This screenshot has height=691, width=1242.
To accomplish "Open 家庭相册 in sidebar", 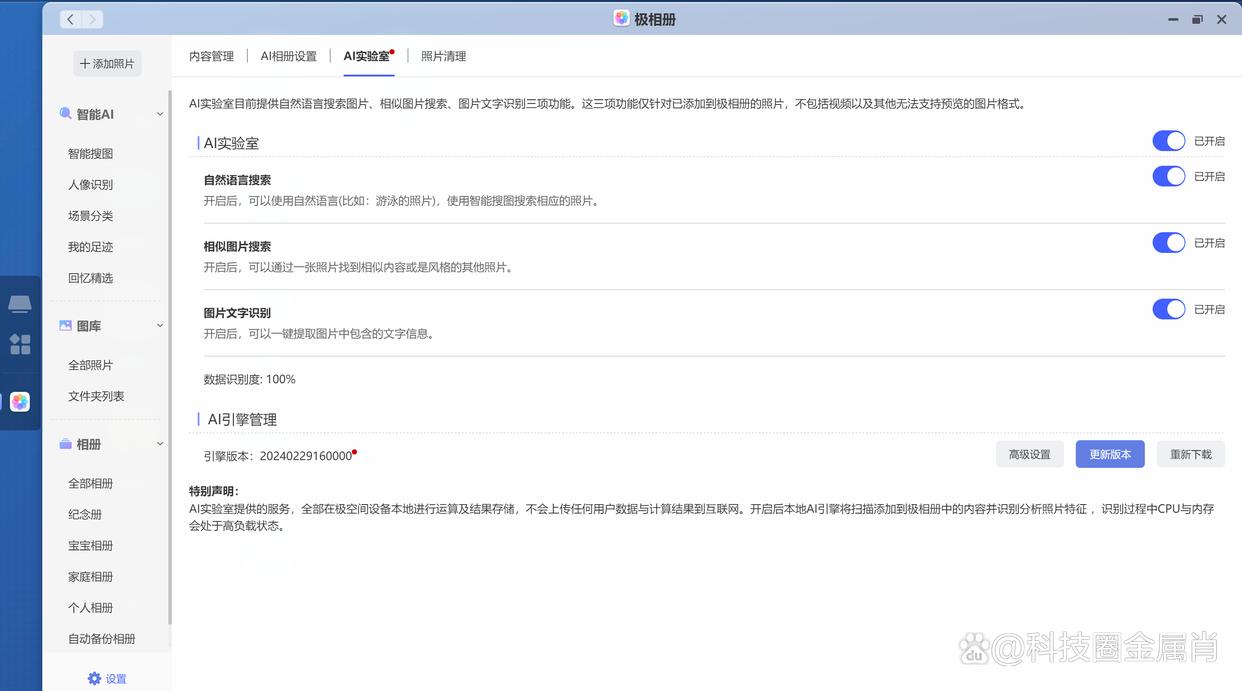I will [91, 576].
